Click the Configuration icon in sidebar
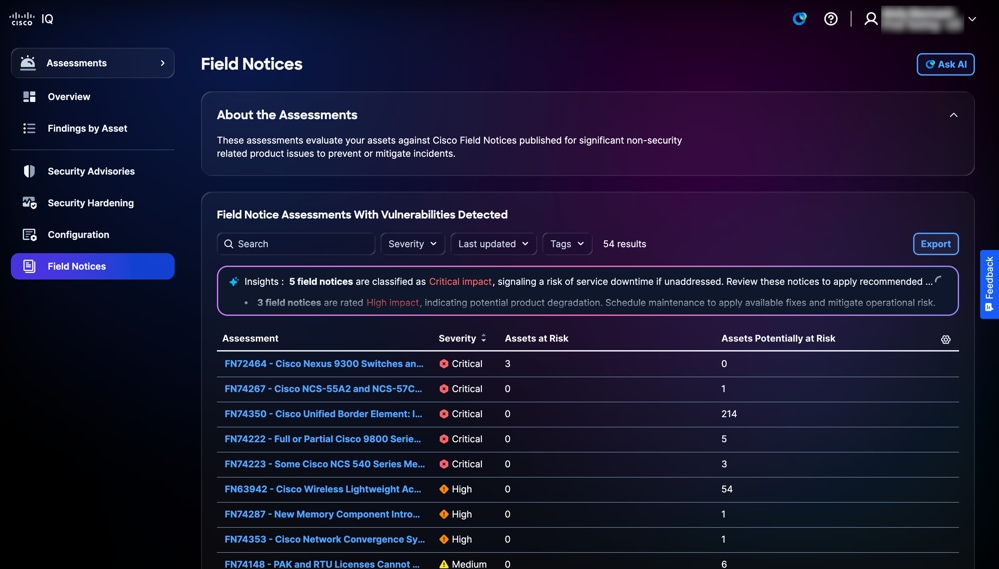 [29, 235]
